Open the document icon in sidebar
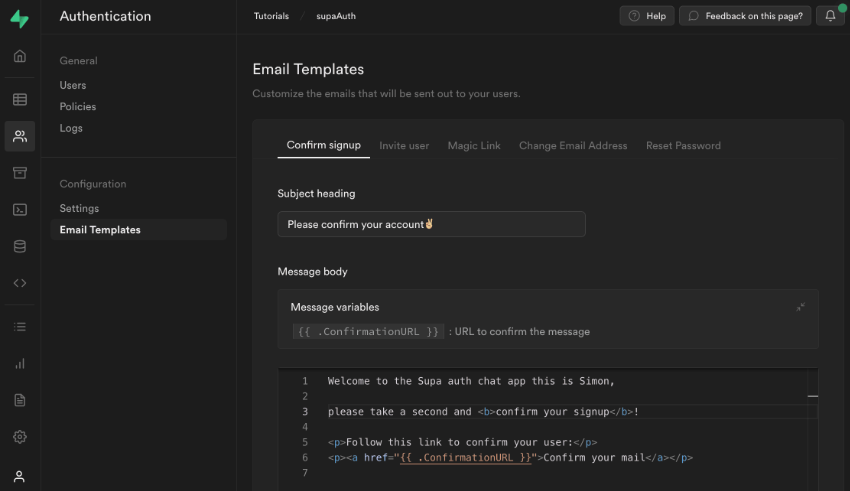 pyautogui.click(x=20, y=400)
